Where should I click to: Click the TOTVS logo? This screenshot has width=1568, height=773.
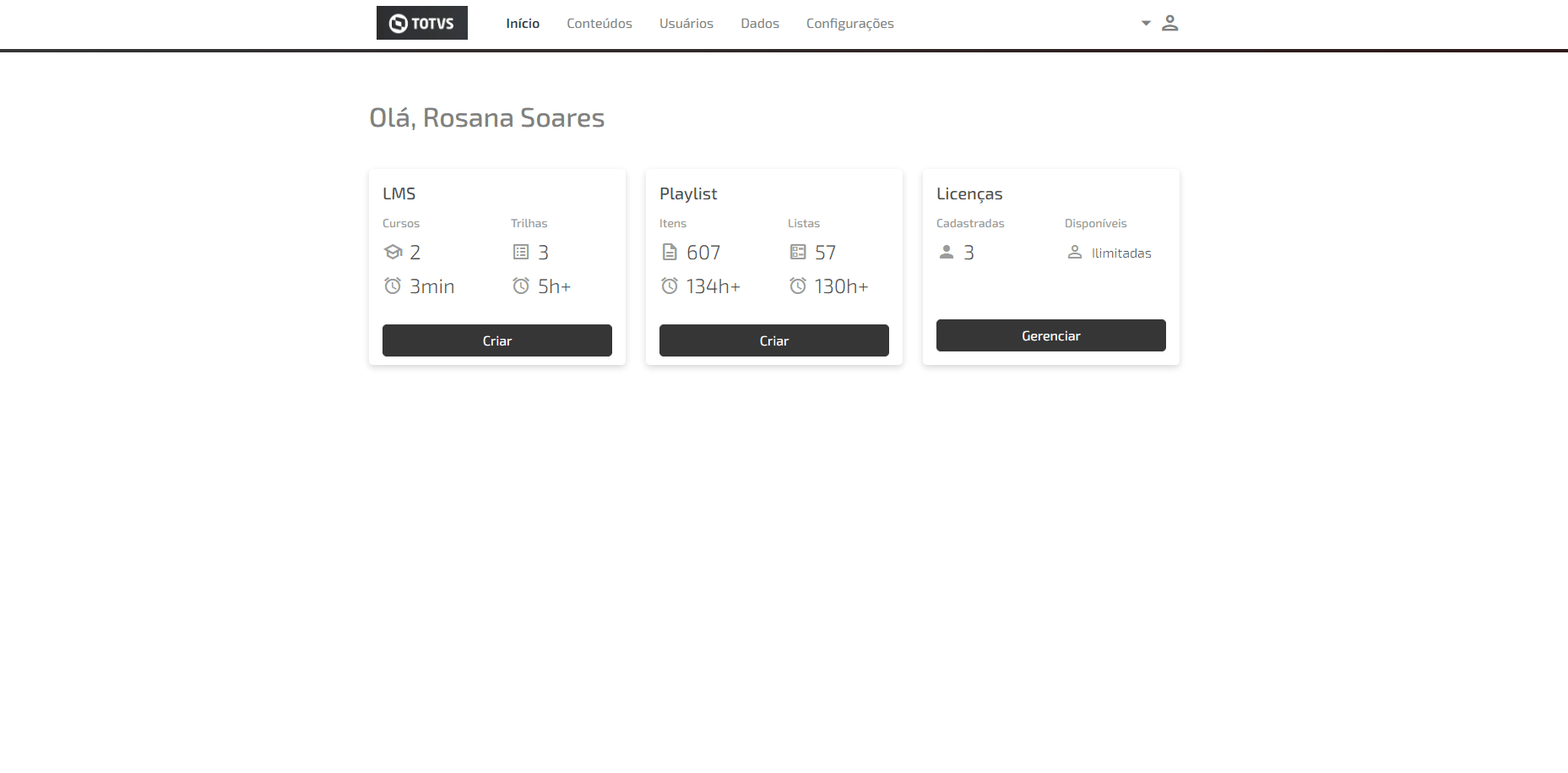click(x=421, y=23)
